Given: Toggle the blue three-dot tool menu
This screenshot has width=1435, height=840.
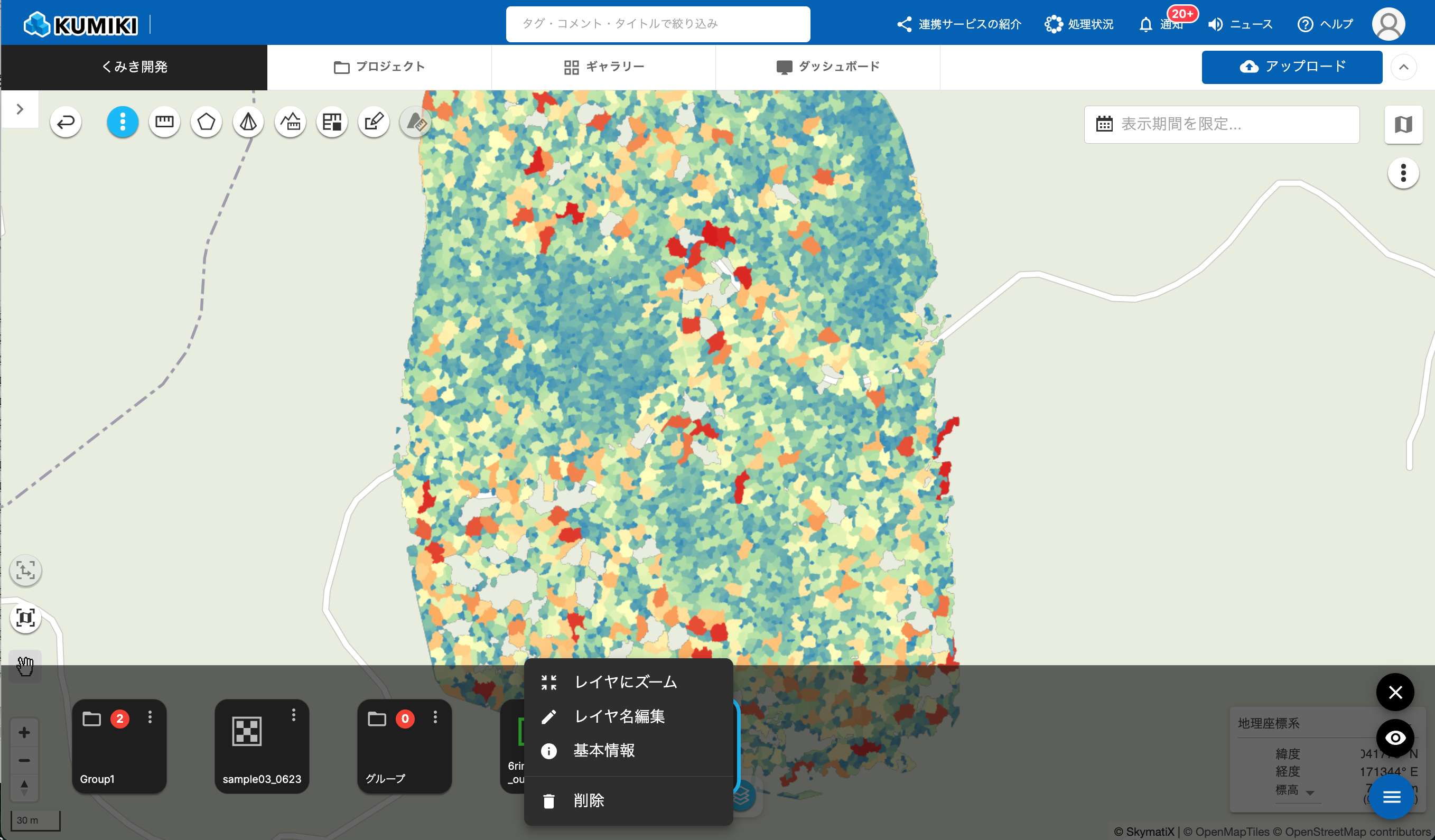Looking at the screenshot, I should point(123,122).
